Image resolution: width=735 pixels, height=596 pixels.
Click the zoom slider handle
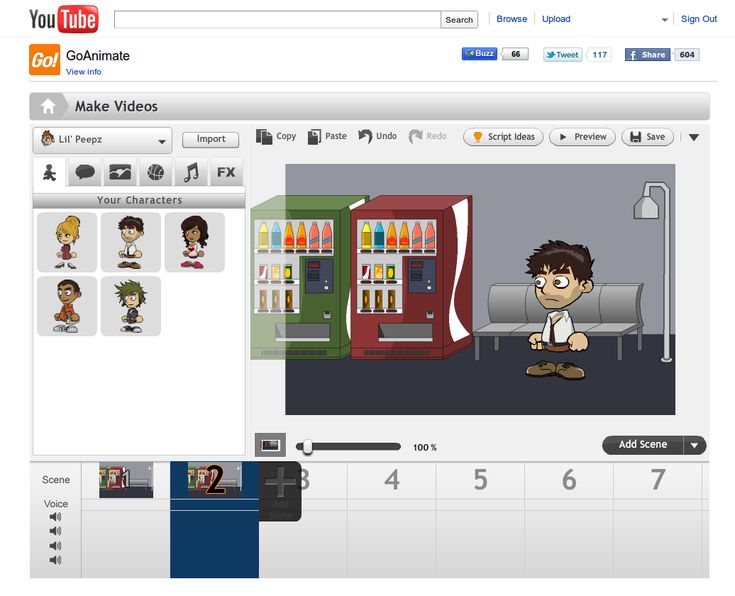pyautogui.click(x=307, y=447)
